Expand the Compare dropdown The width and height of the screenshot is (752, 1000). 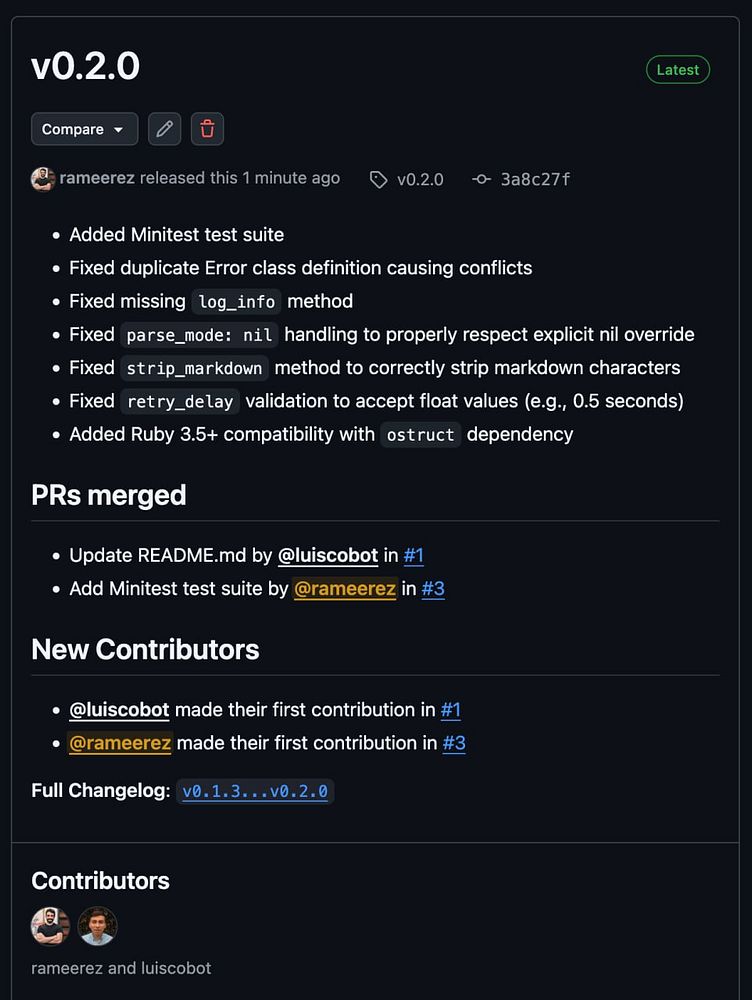[x=84, y=129]
